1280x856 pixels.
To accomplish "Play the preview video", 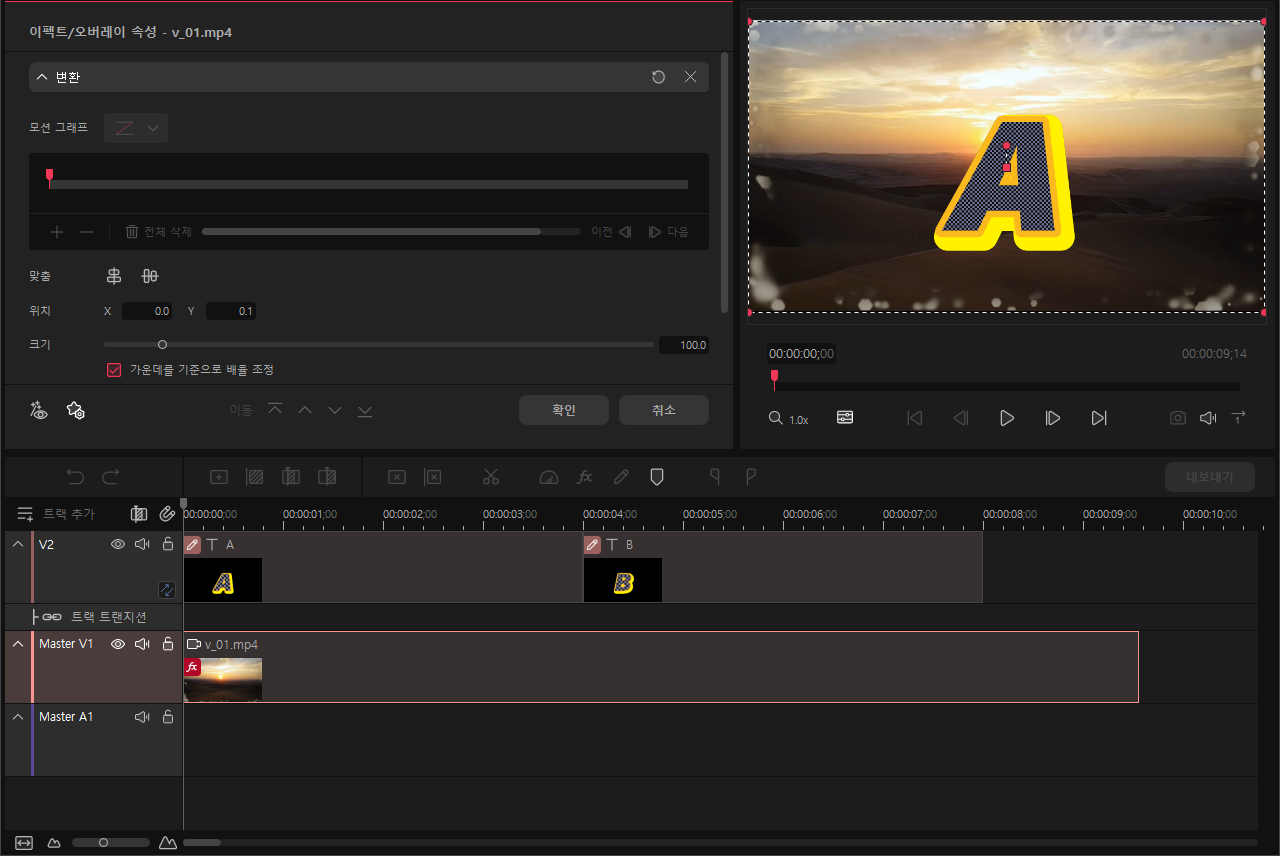I will 1007,418.
